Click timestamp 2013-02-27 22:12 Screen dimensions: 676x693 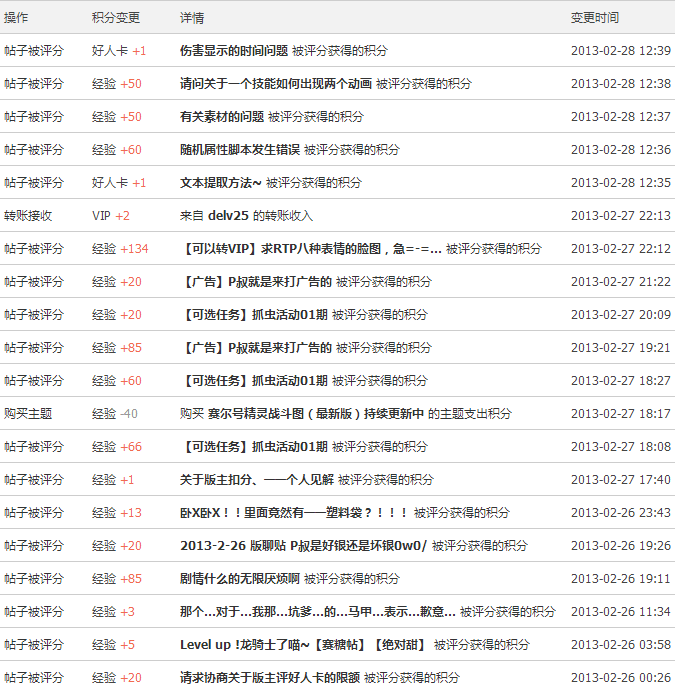point(621,249)
